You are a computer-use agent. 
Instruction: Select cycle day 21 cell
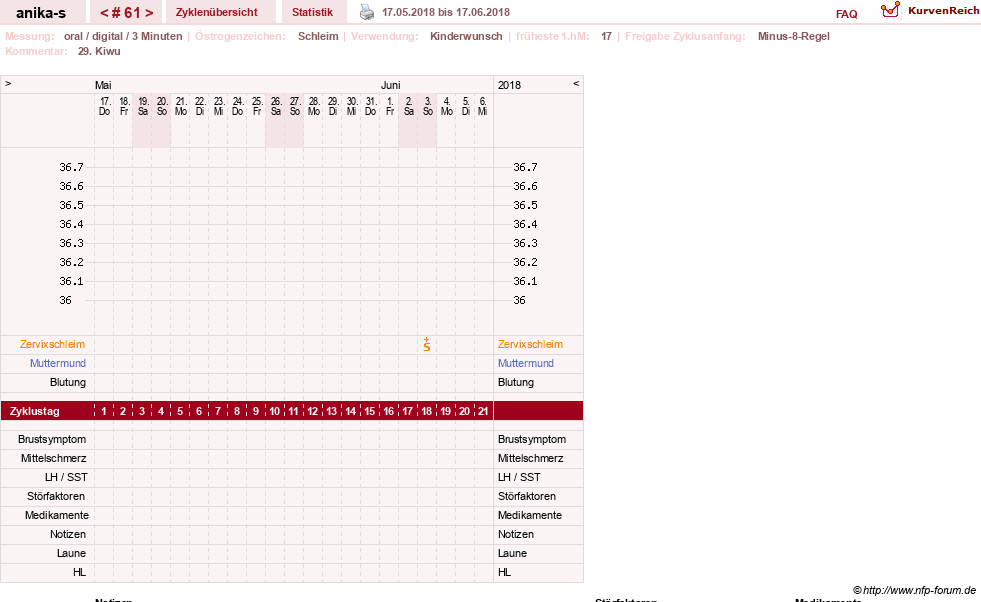click(x=483, y=411)
